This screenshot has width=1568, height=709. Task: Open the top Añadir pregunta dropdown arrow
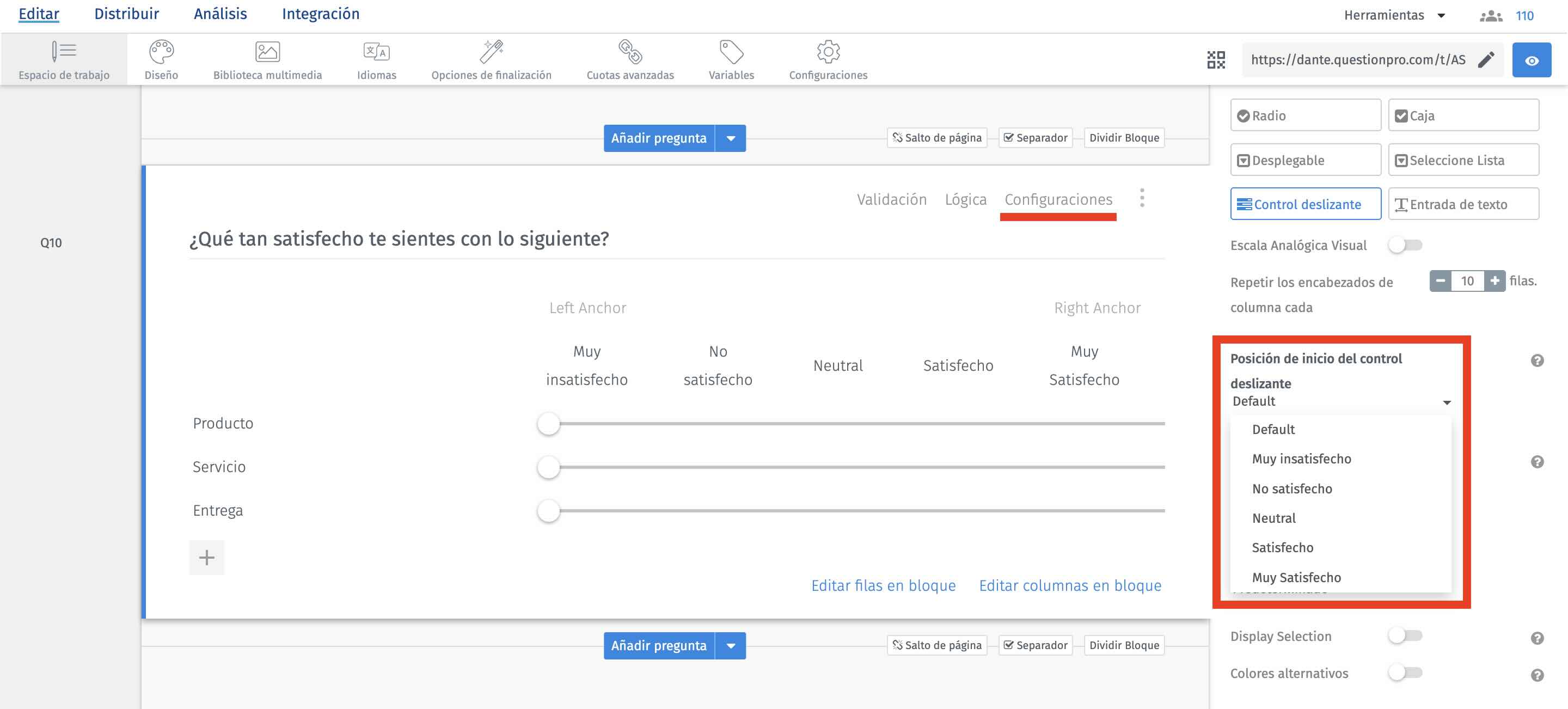731,138
